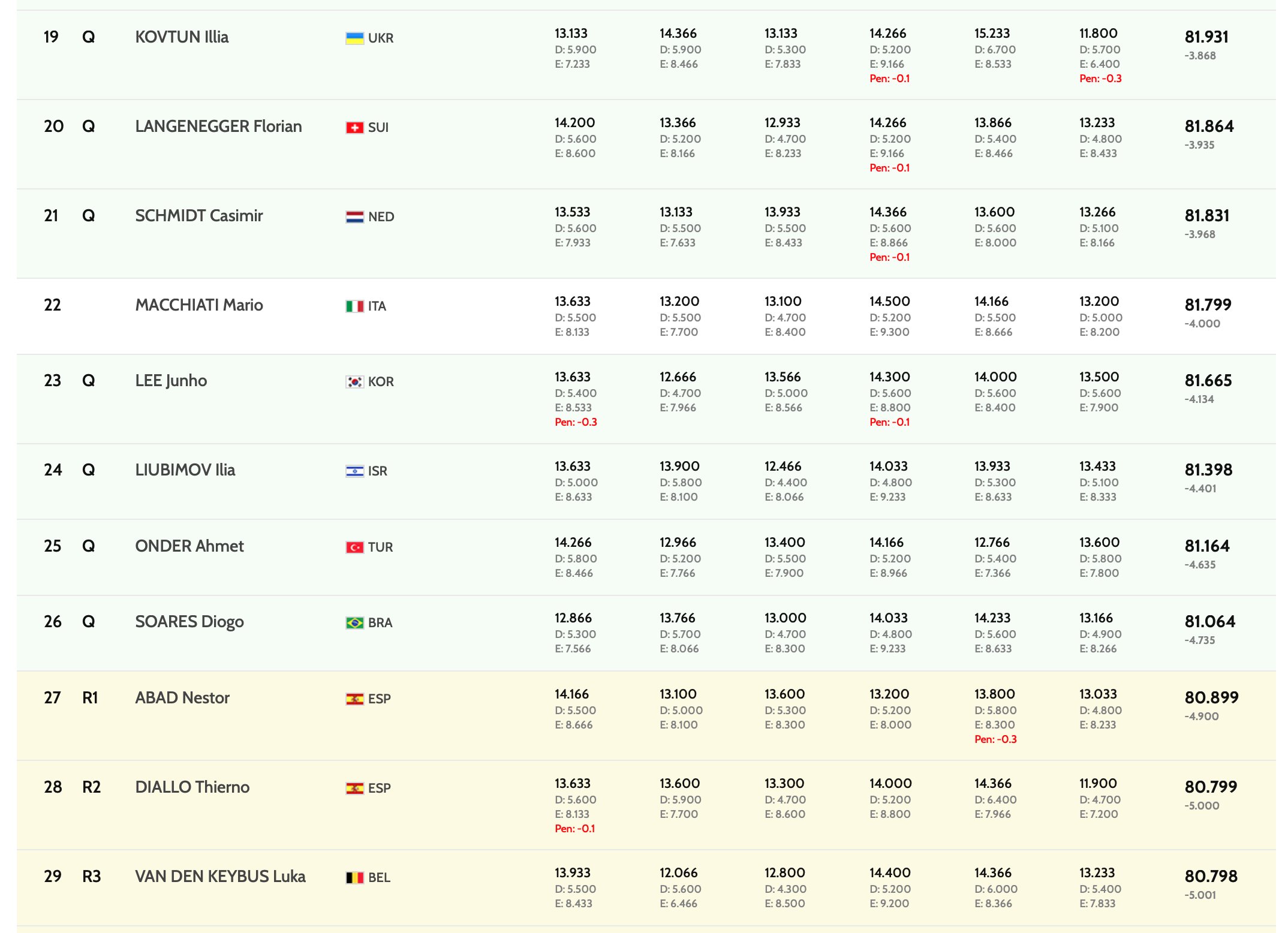Click the Israel flag icon next to ISR
Screen dimensions: 1288x933
pos(354,471)
